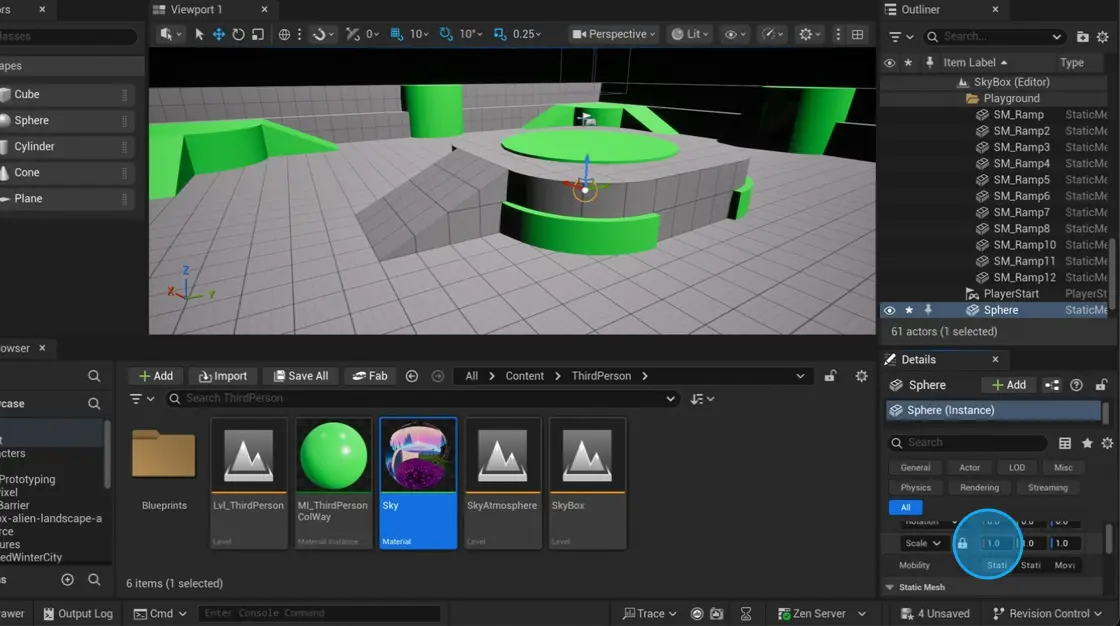Click the Import button in Content Browser

click(223, 376)
